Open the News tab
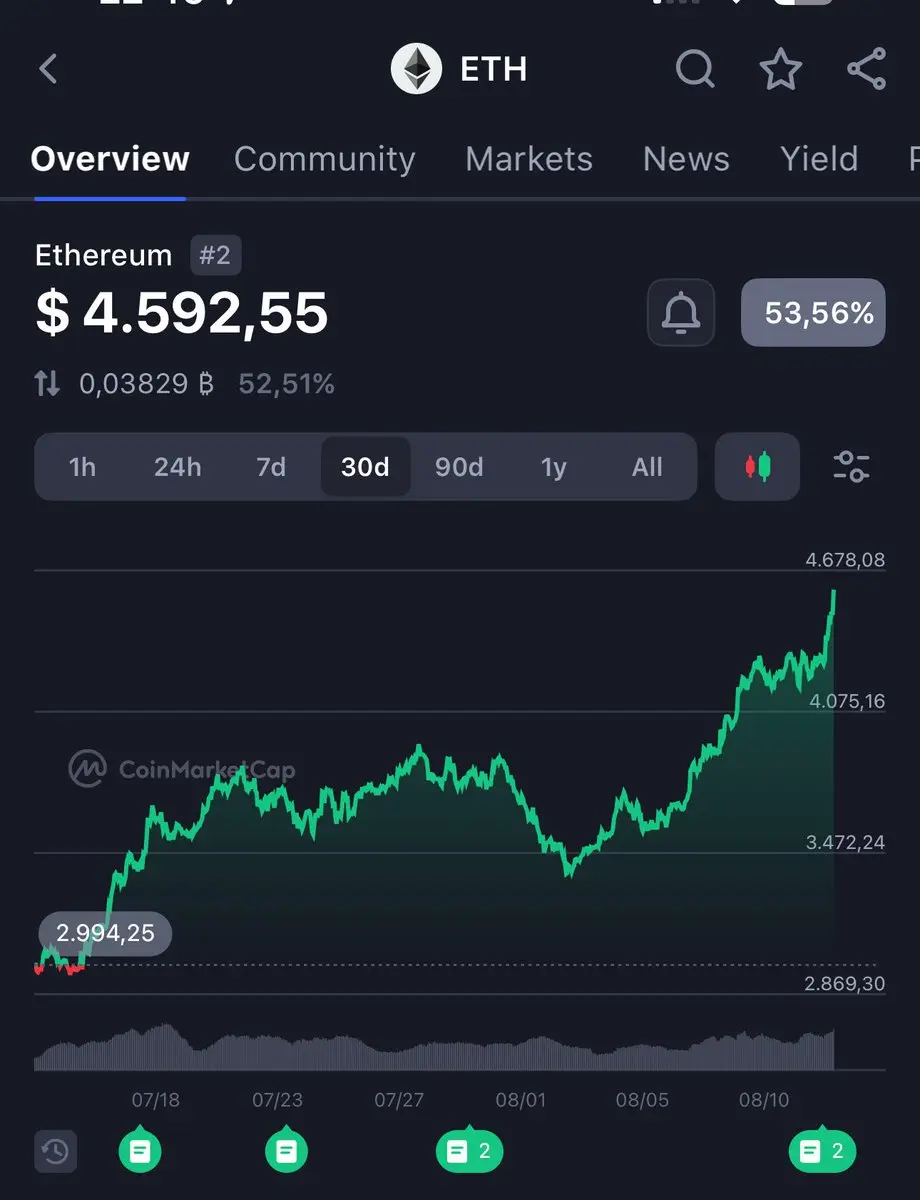 coord(686,159)
